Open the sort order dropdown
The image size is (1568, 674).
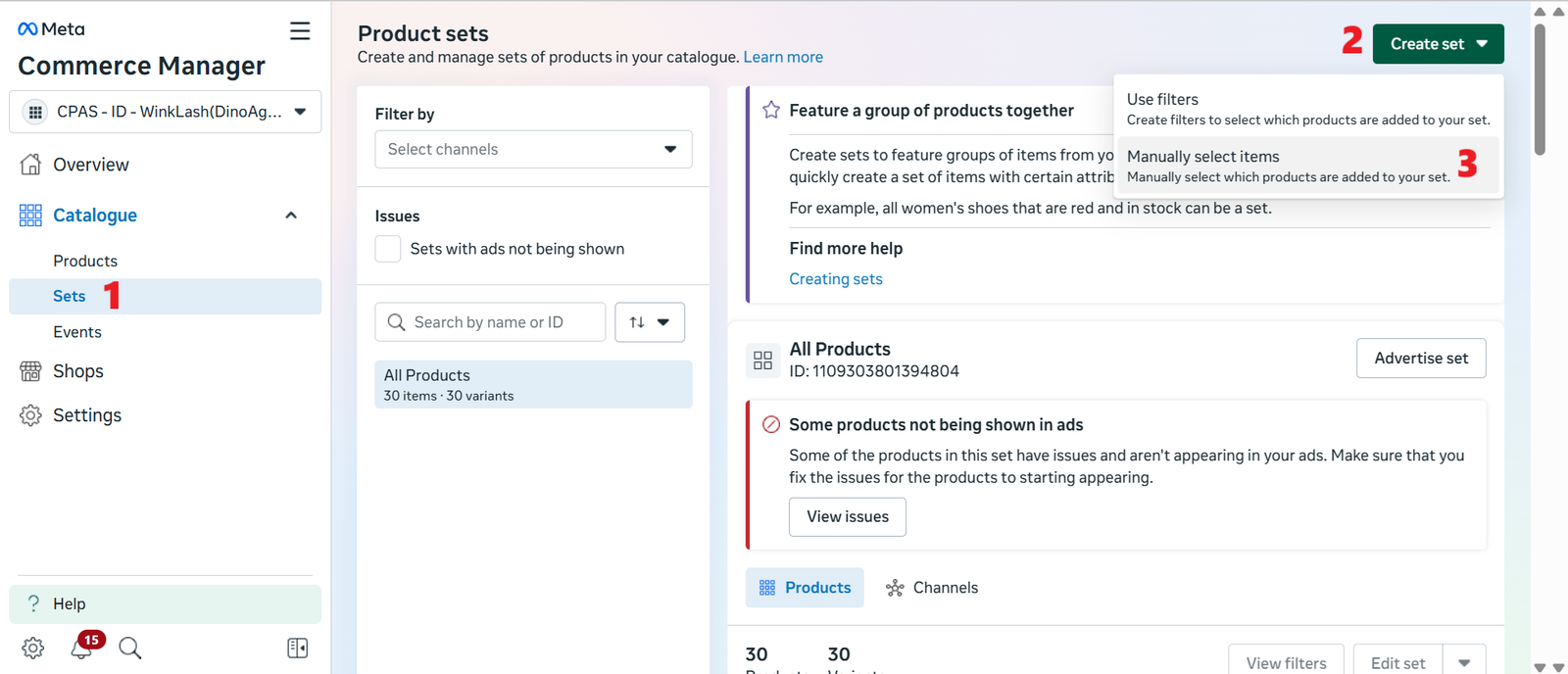tap(649, 322)
